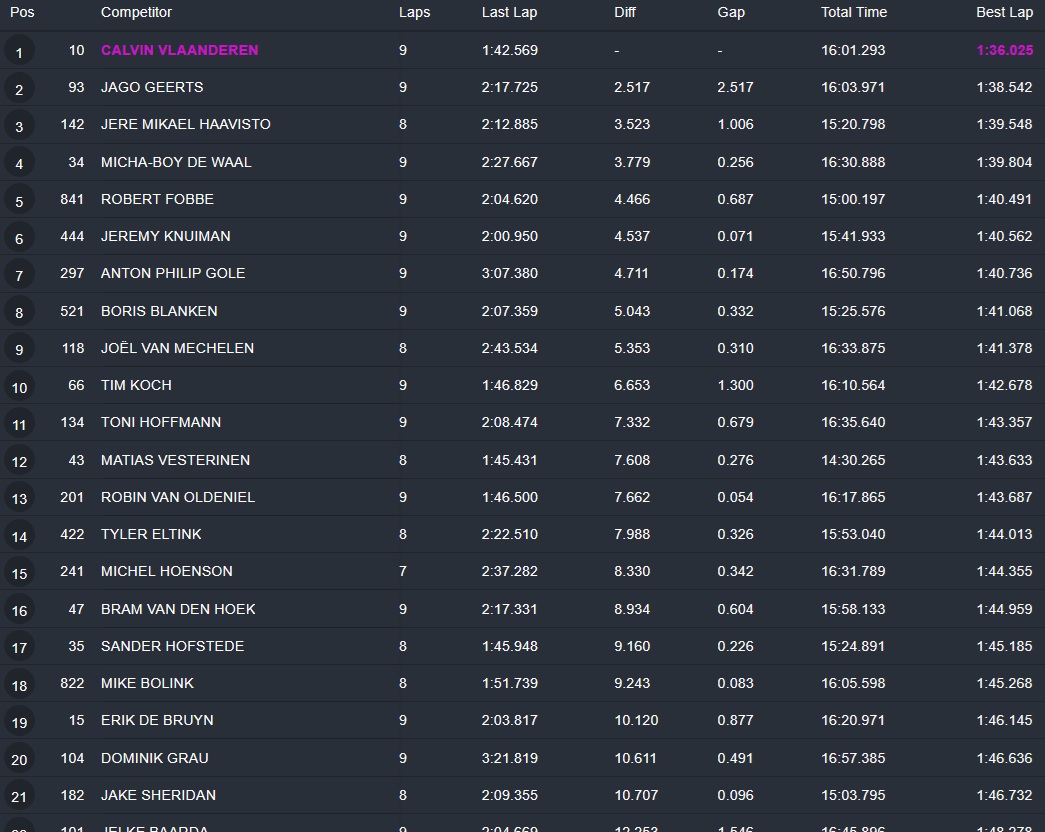
Task: Select ROBIN VAN OLDENIEL's name
Action: click(x=177, y=497)
